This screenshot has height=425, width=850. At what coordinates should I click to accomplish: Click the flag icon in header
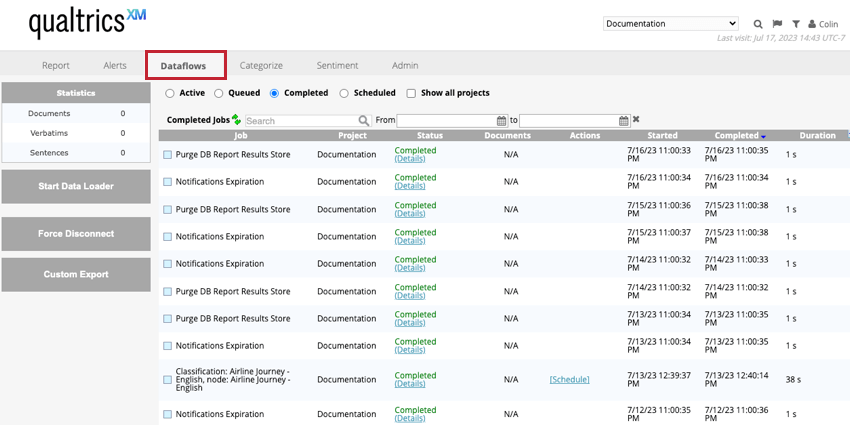pyautogui.click(x=777, y=24)
